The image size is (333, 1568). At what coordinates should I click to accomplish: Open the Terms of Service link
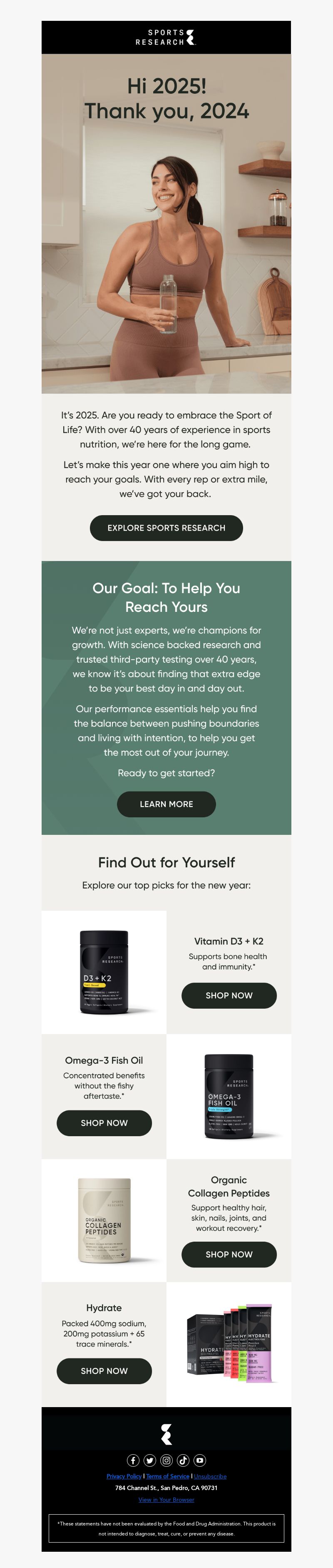pos(168,1476)
